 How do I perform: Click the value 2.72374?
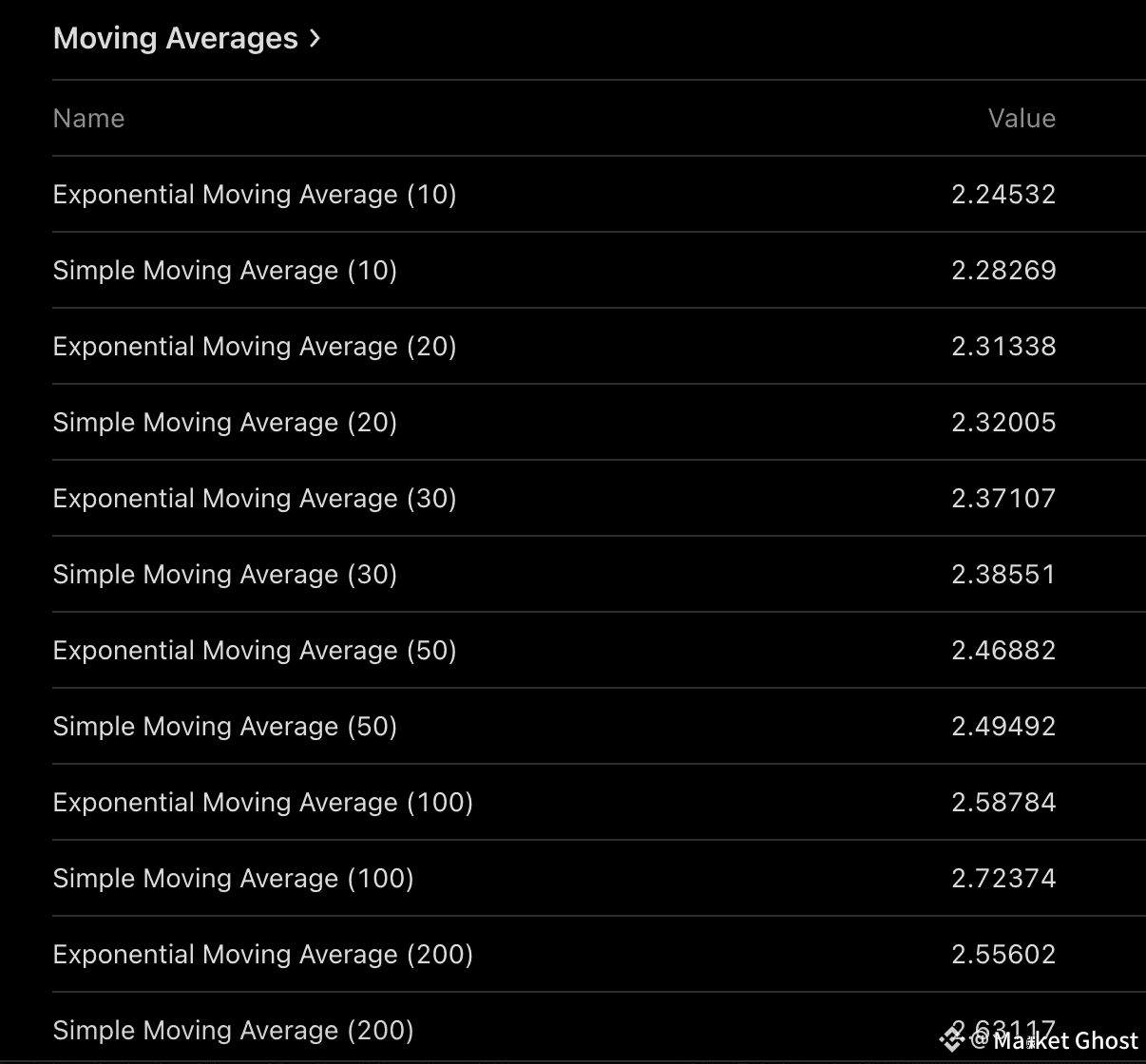[x=1003, y=878]
